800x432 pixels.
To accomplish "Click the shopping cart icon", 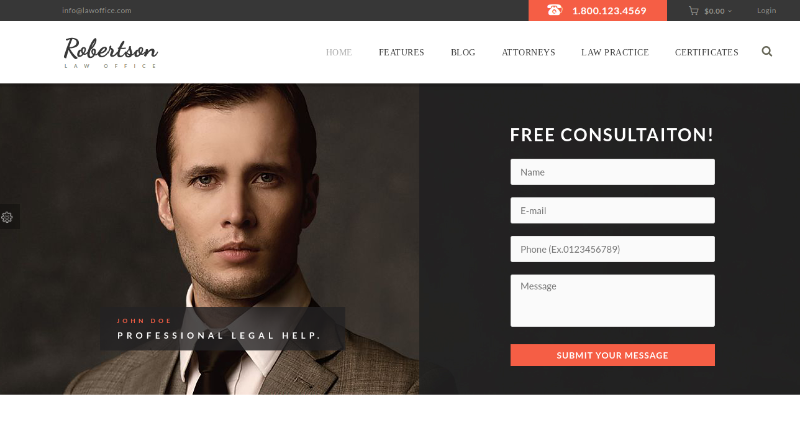I will pos(693,10).
